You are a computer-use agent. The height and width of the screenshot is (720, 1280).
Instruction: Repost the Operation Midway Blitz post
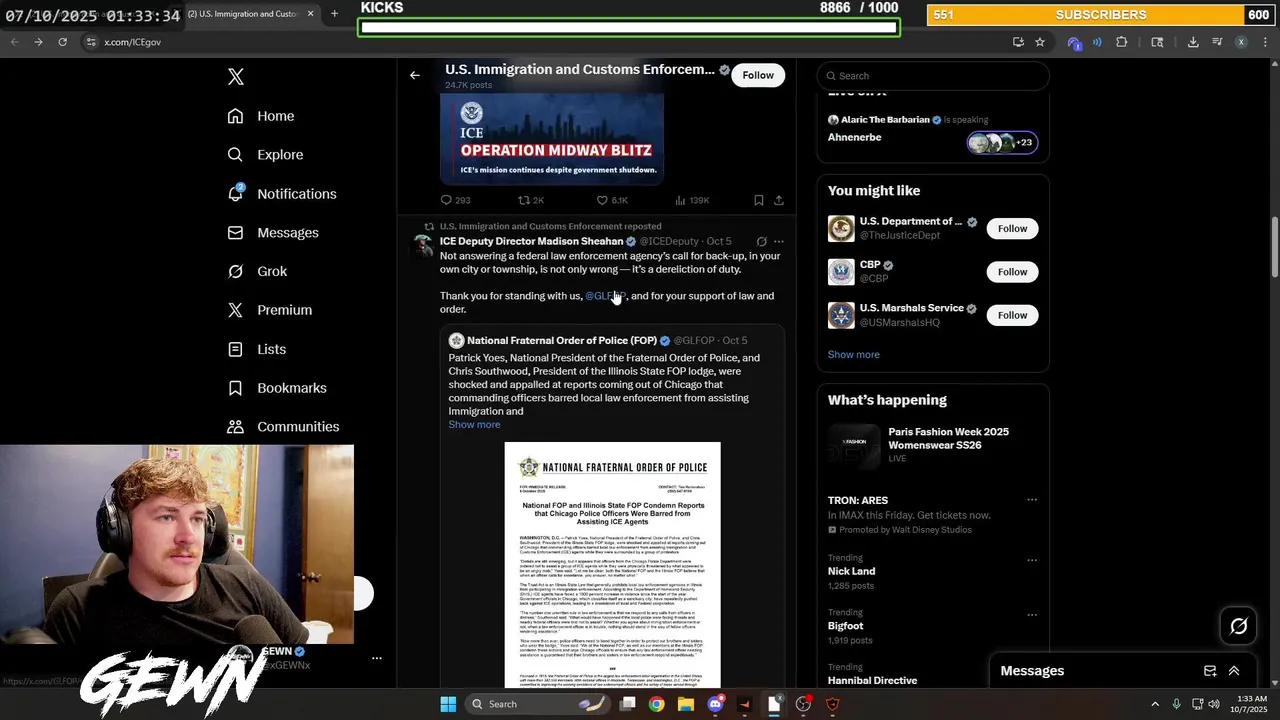click(x=531, y=200)
